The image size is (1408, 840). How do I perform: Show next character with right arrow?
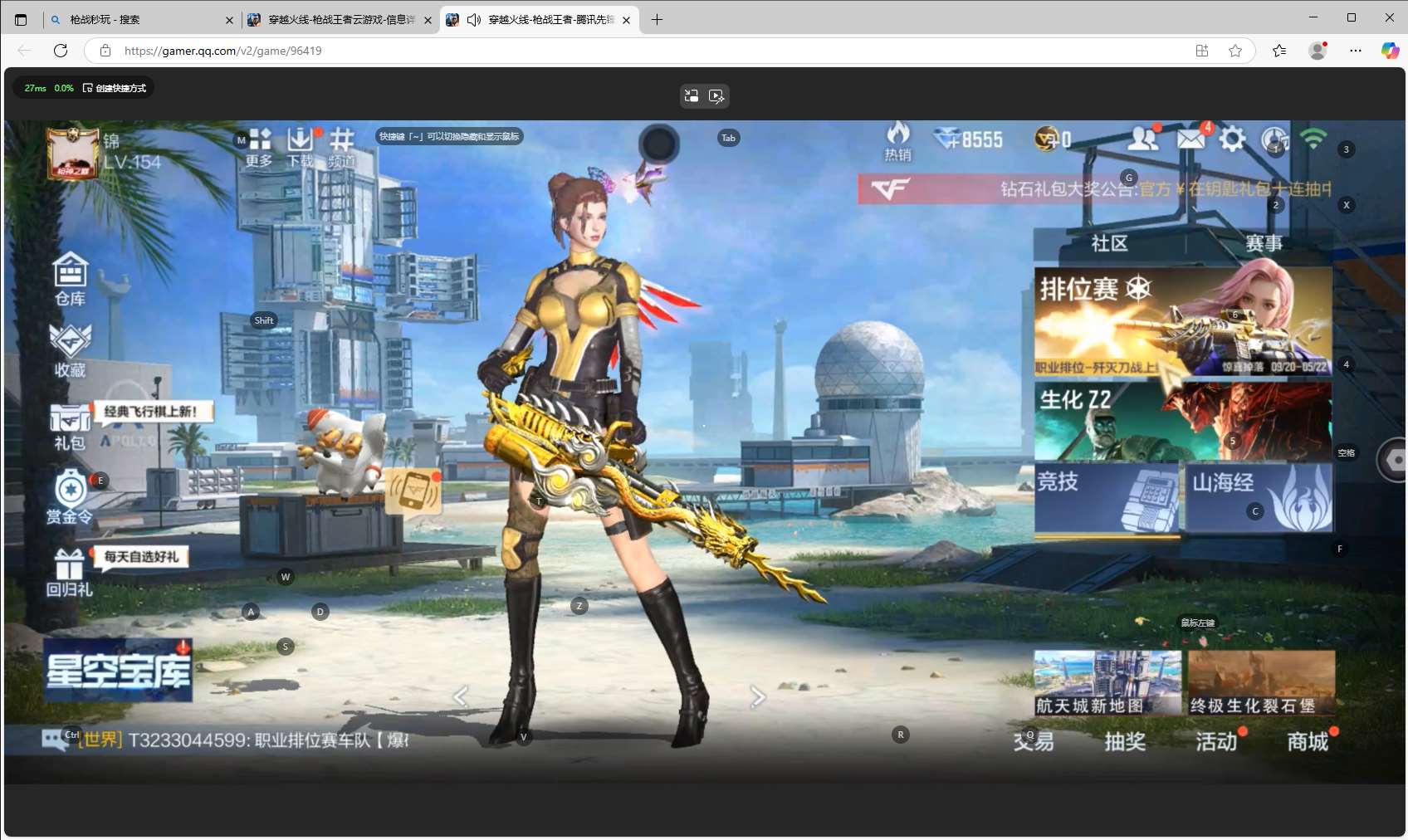pyautogui.click(x=757, y=696)
